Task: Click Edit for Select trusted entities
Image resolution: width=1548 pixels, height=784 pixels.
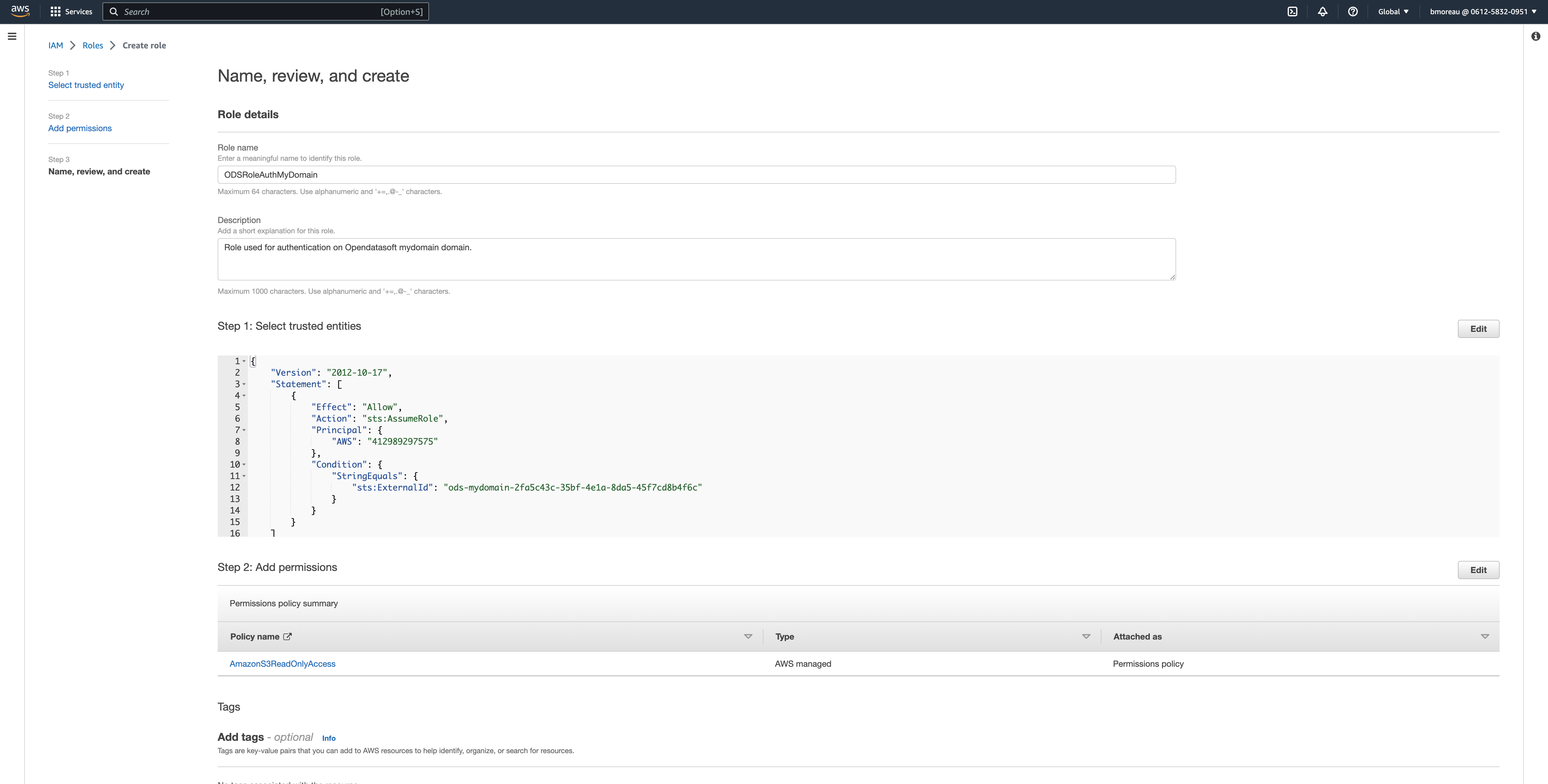Action: click(1478, 329)
